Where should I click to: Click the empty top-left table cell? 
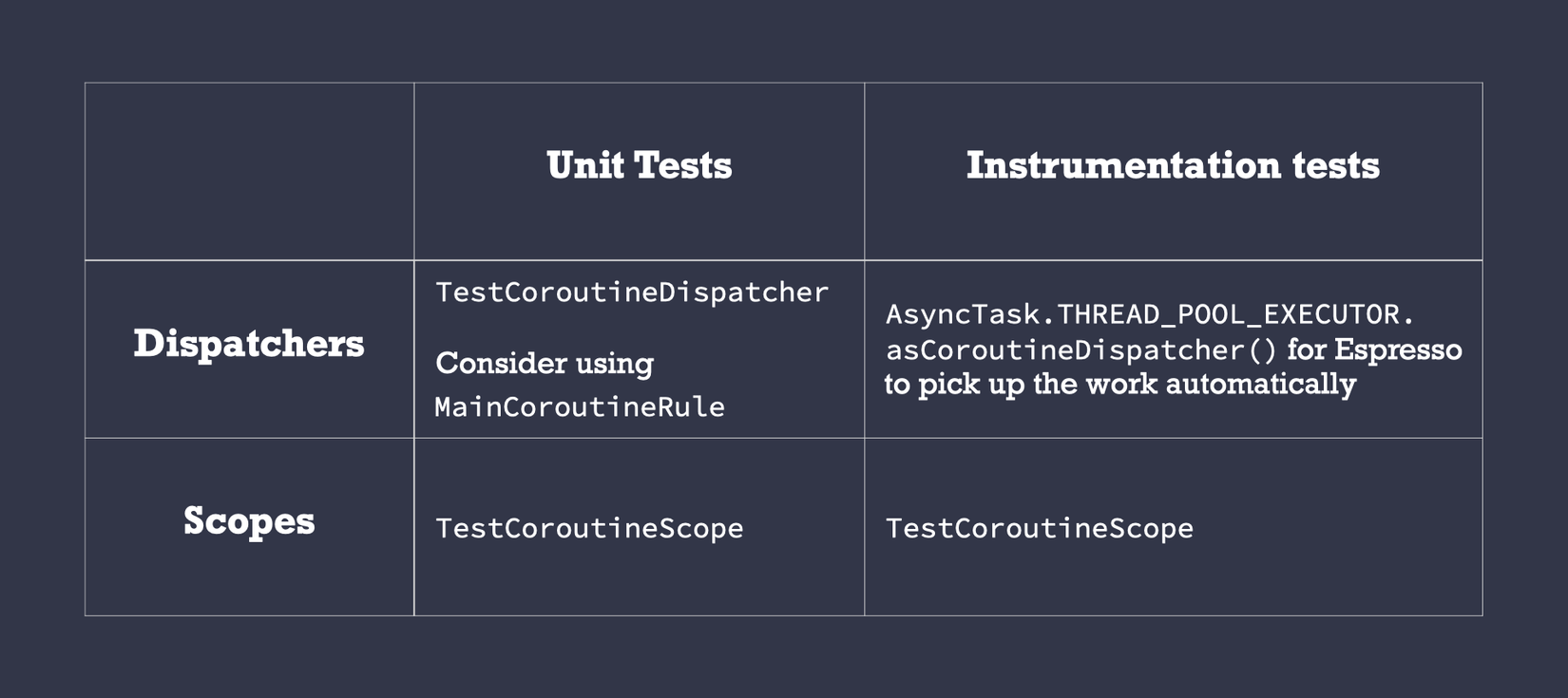coord(249,171)
